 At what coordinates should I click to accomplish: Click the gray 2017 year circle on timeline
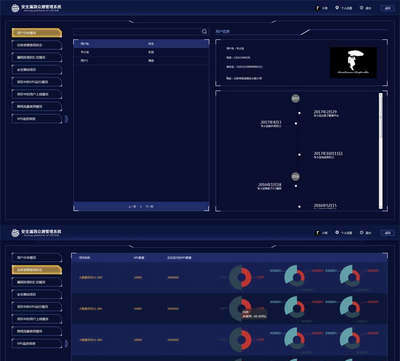pos(295,98)
